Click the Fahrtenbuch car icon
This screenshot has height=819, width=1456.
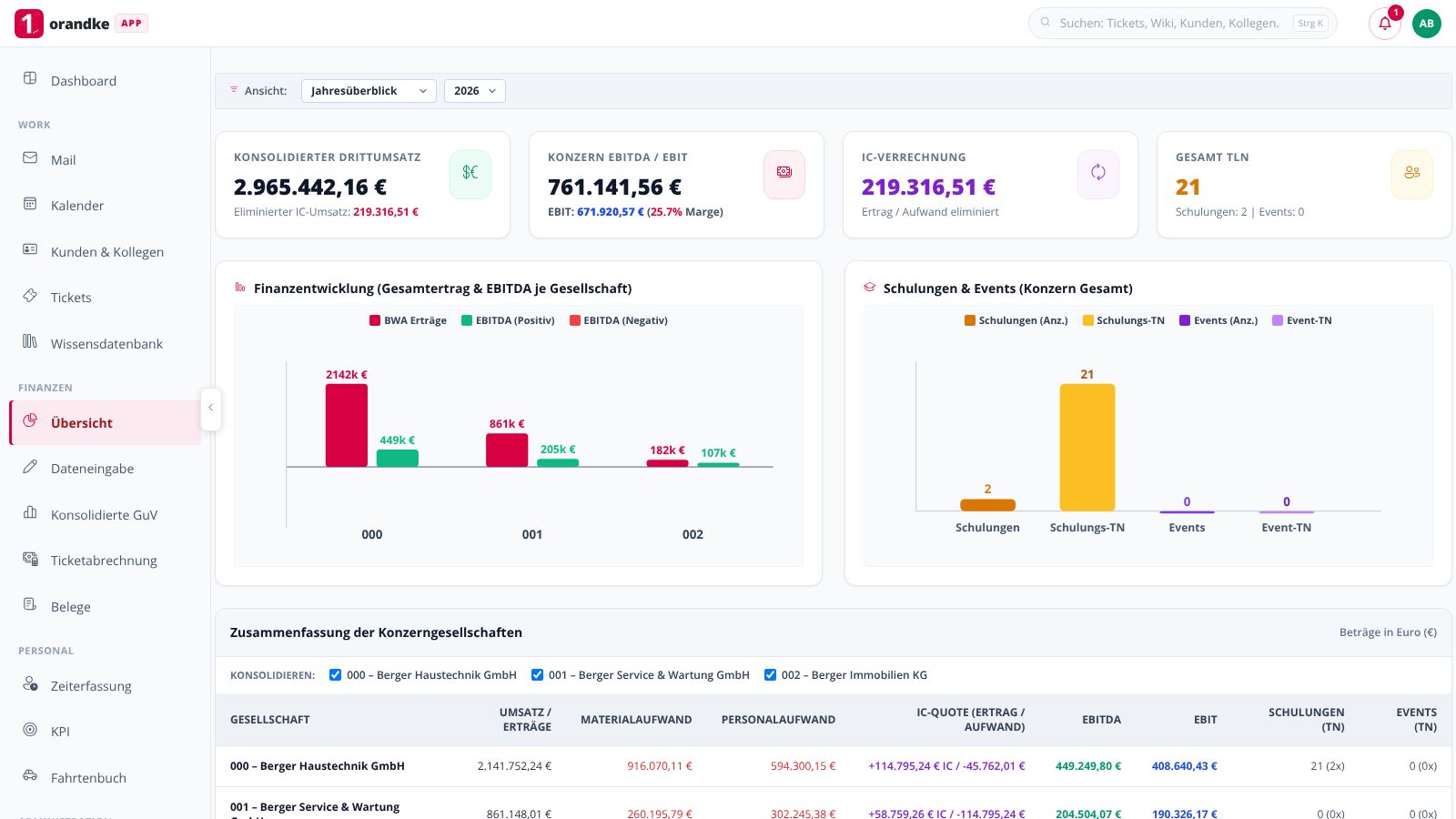coord(30,776)
